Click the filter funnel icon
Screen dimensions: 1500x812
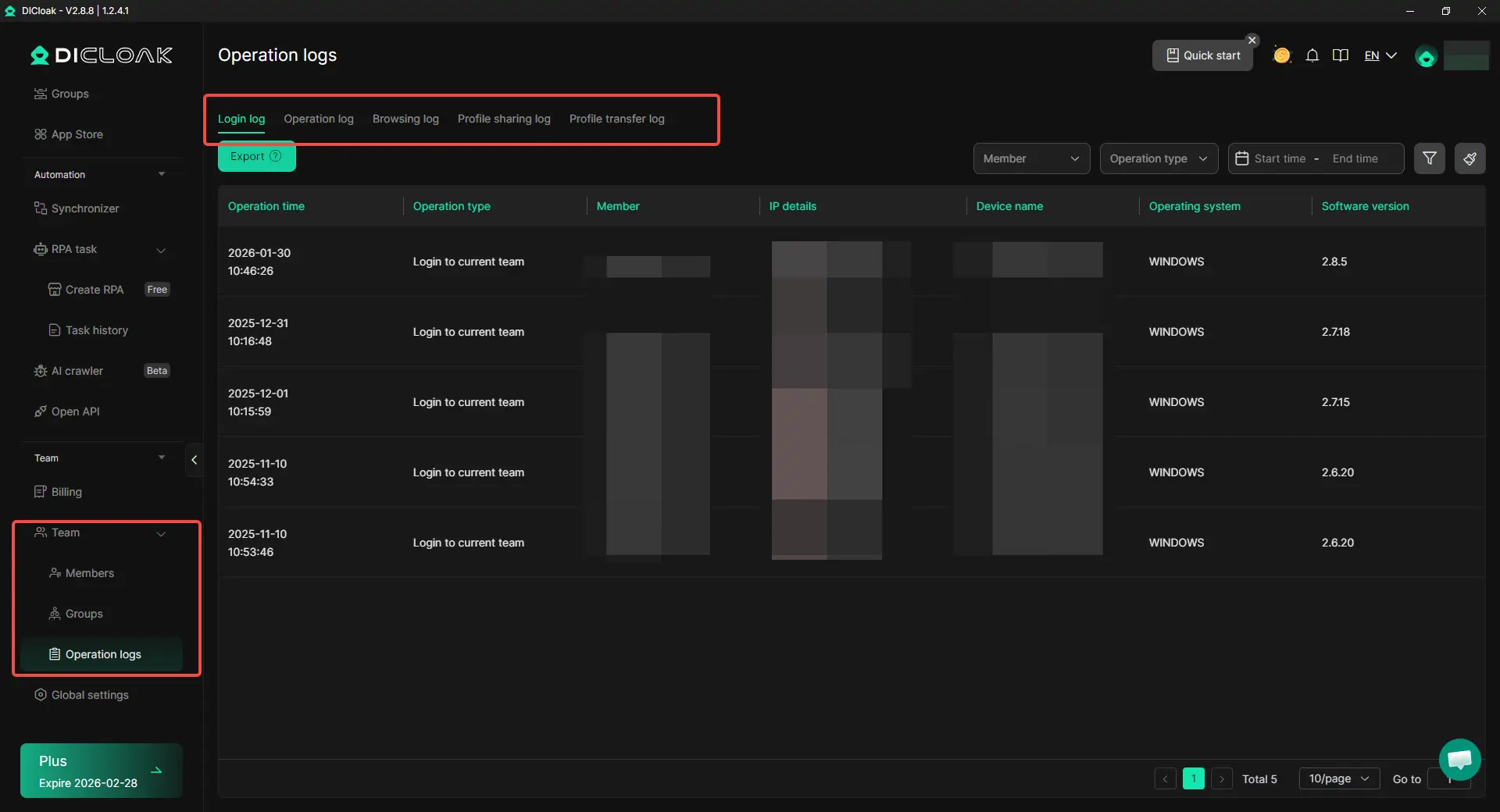pos(1429,158)
